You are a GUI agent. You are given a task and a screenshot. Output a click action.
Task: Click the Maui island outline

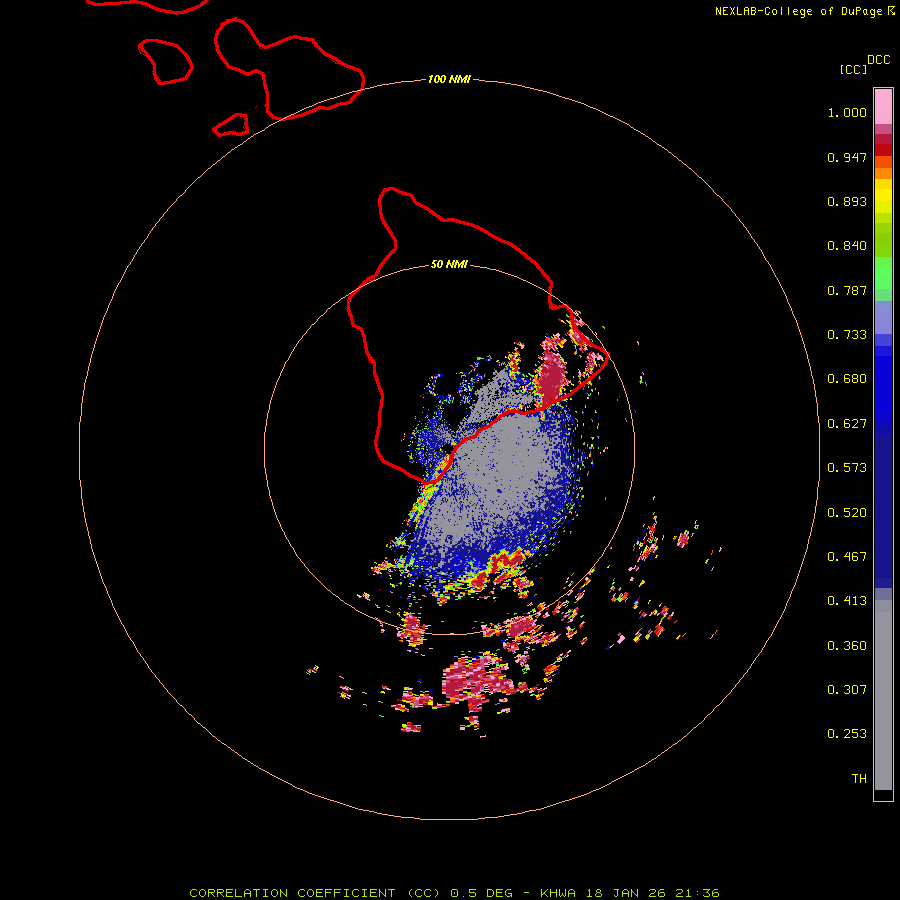[x=289, y=69]
